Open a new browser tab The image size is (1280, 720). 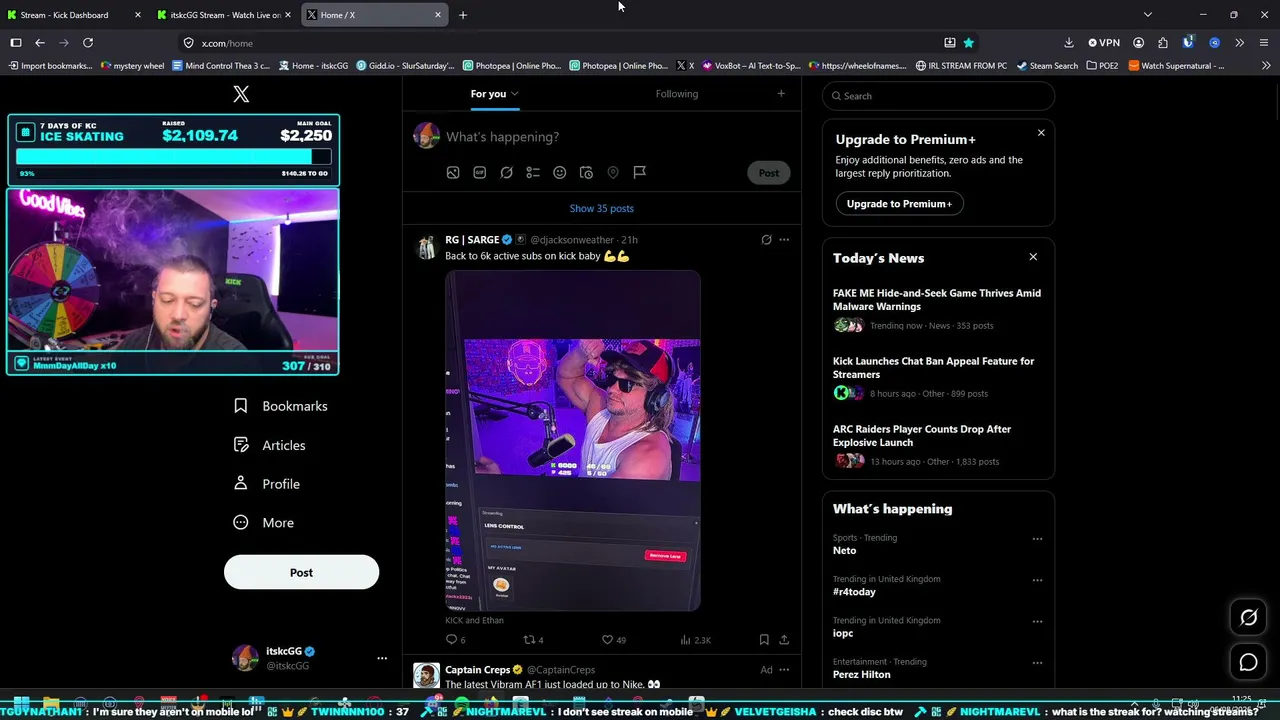(x=463, y=15)
